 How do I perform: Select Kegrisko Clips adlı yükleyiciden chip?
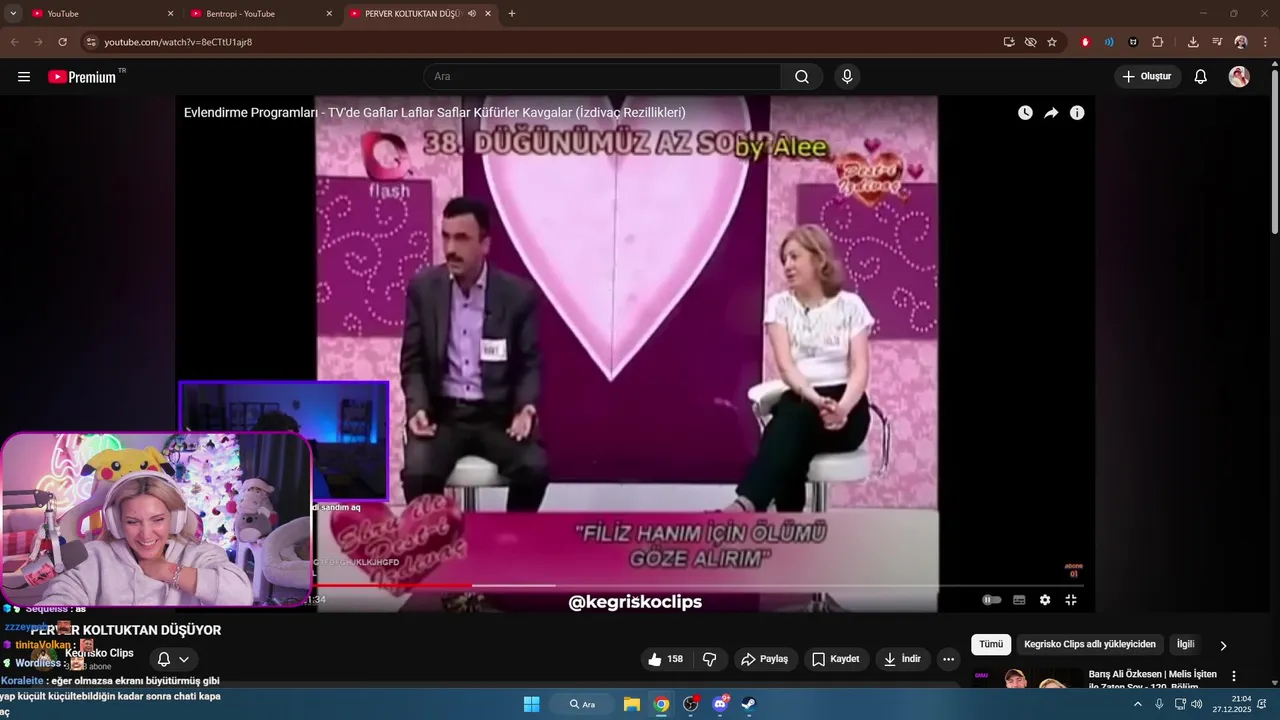point(1090,645)
